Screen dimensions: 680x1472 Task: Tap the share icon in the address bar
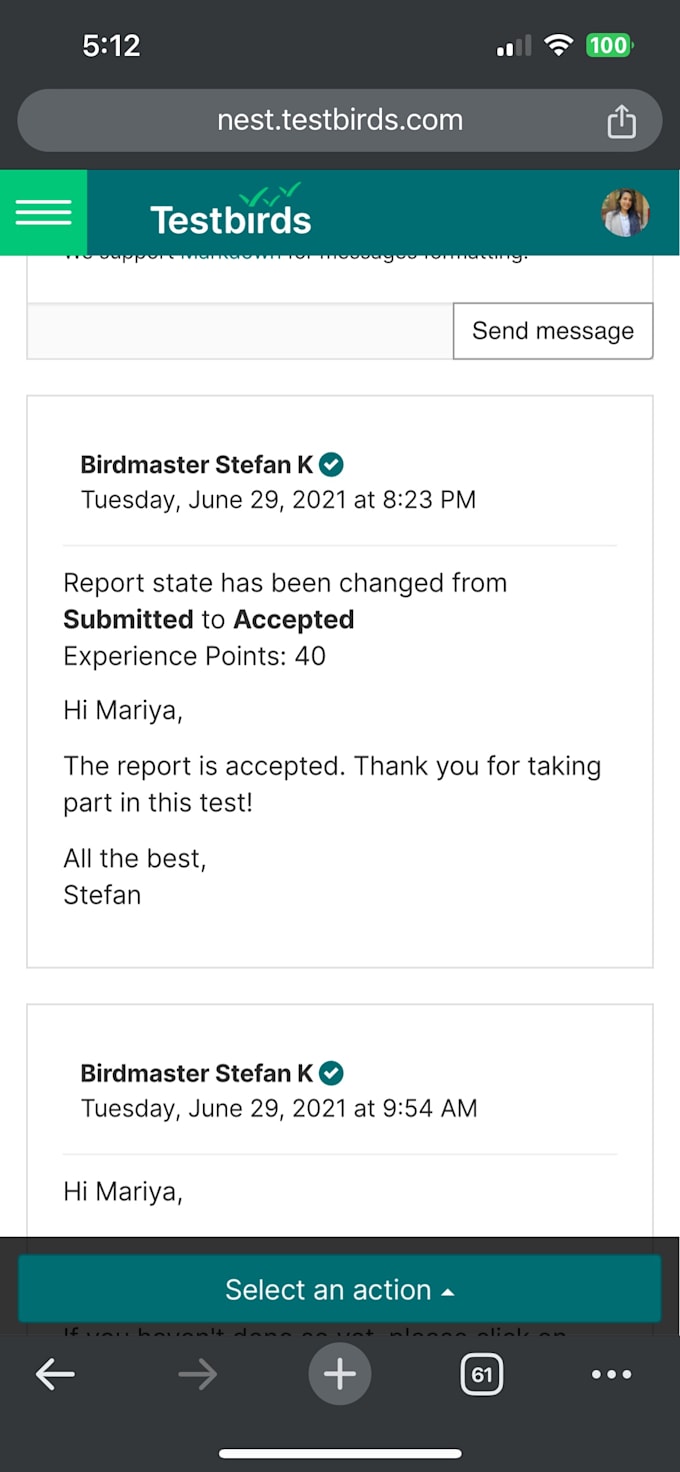(621, 121)
